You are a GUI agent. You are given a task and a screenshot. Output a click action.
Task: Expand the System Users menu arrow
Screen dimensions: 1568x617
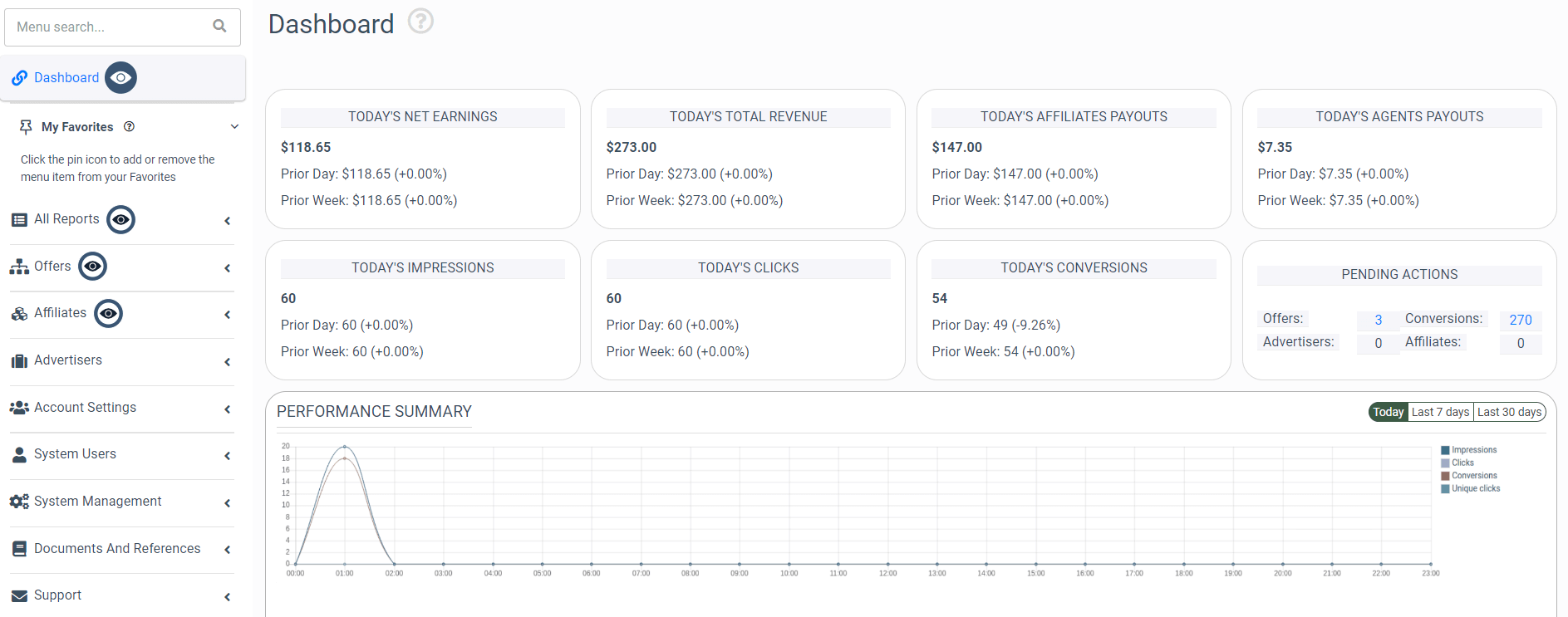[228, 456]
